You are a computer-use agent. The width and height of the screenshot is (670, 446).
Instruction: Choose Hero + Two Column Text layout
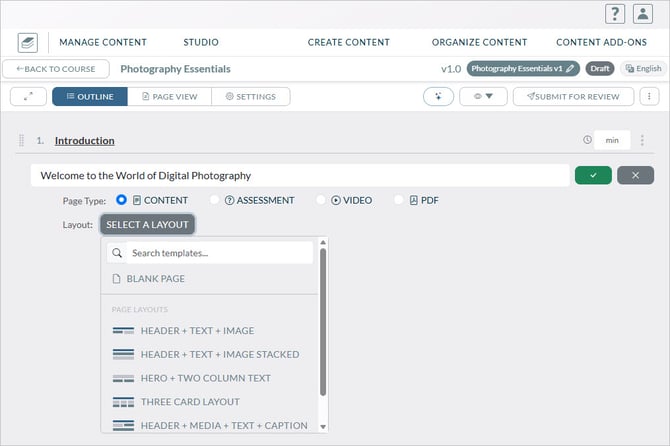coord(209,379)
